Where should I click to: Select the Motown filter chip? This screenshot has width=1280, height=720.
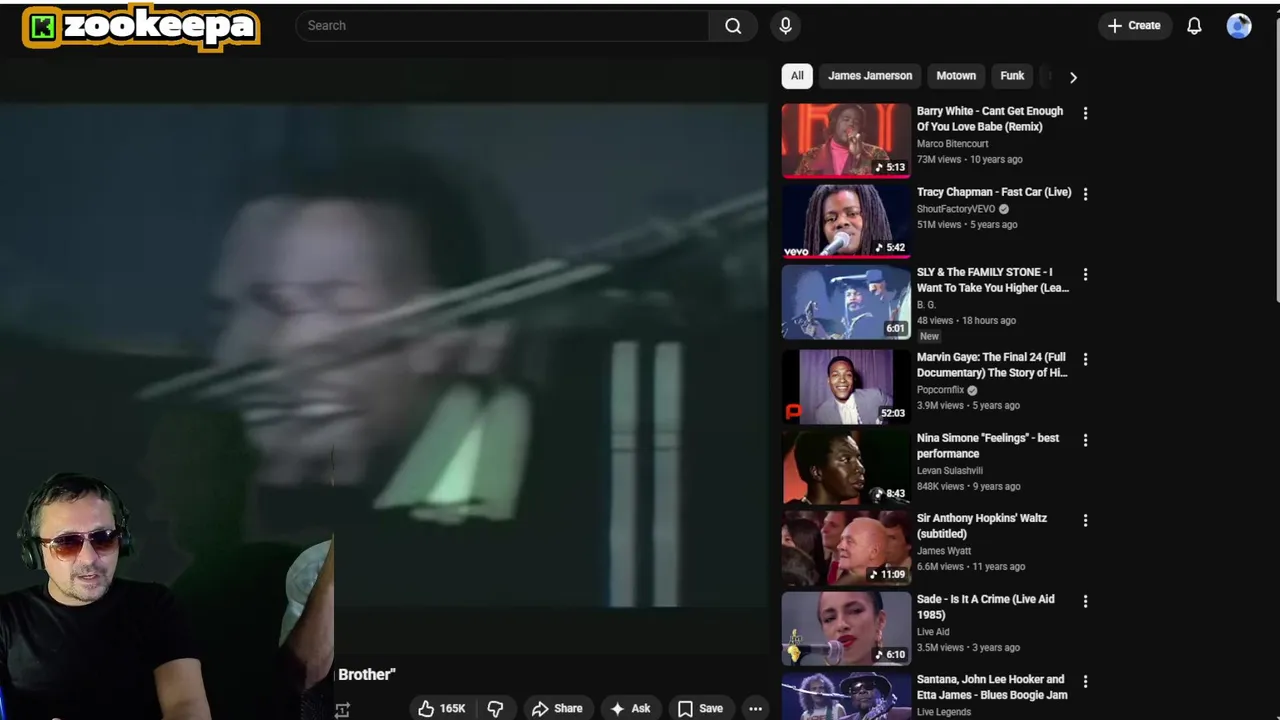tap(956, 76)
